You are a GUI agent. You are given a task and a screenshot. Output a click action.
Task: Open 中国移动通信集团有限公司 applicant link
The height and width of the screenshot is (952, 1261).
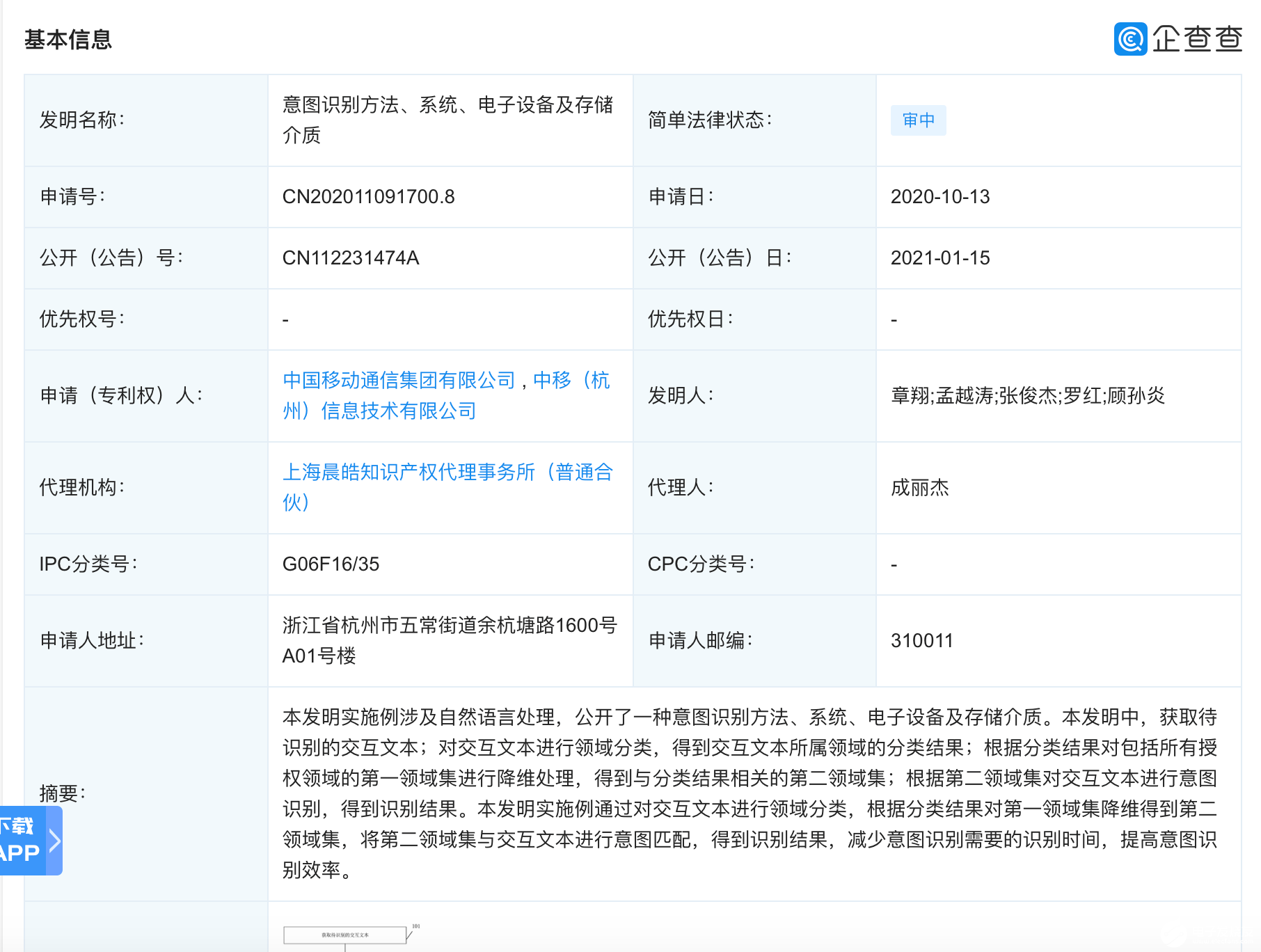(399, 380)
